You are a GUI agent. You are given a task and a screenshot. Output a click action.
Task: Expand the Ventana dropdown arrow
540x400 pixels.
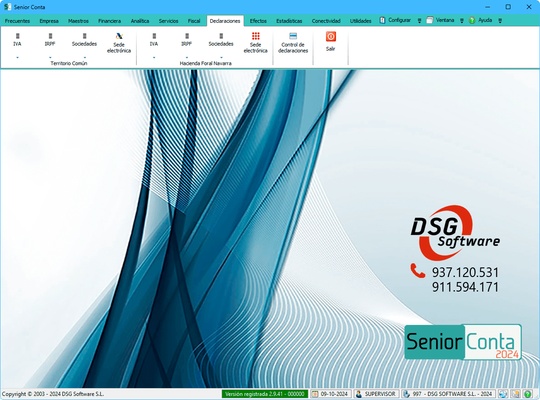462,21
